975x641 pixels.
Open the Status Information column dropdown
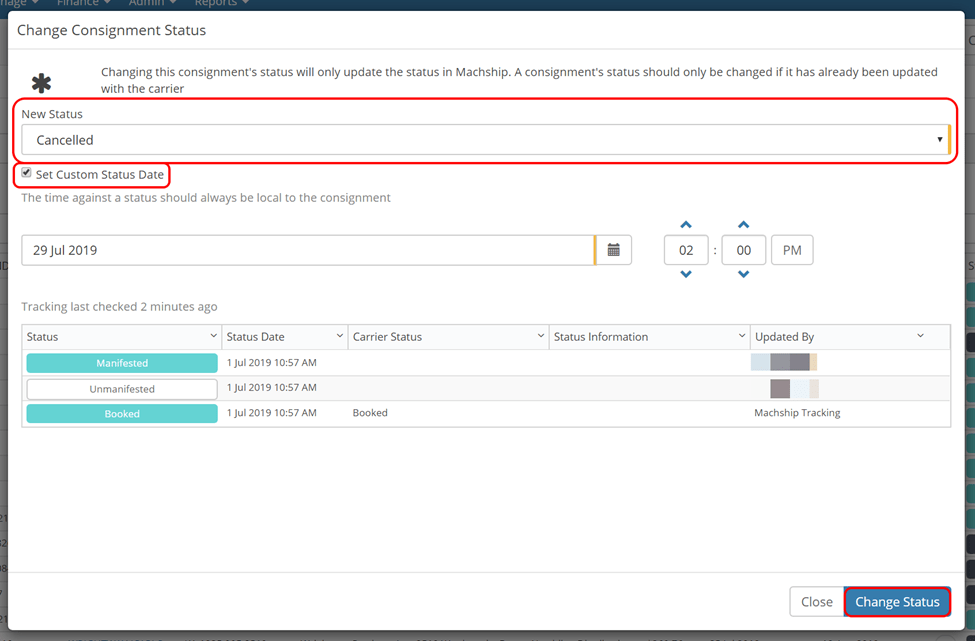pyautogui.click(x=741, y=336)
